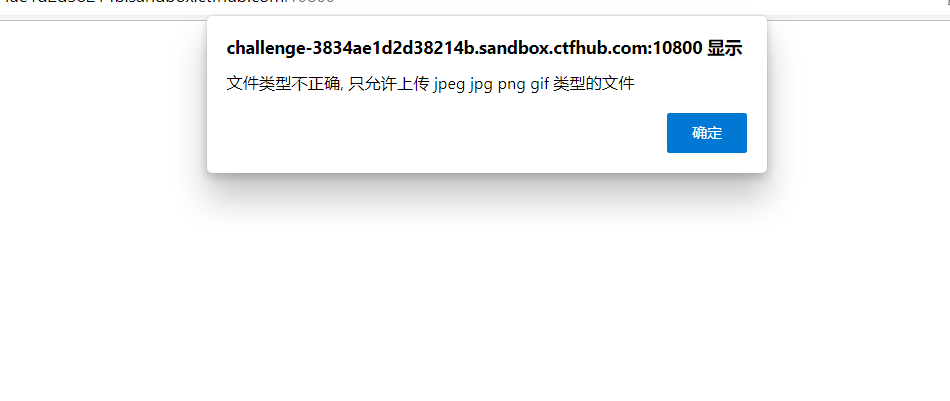This screenshot has height=401, width=950.
Task: Click the cut-off URL in the address bar
Action: pyautogui.click(x=167, y=2)
